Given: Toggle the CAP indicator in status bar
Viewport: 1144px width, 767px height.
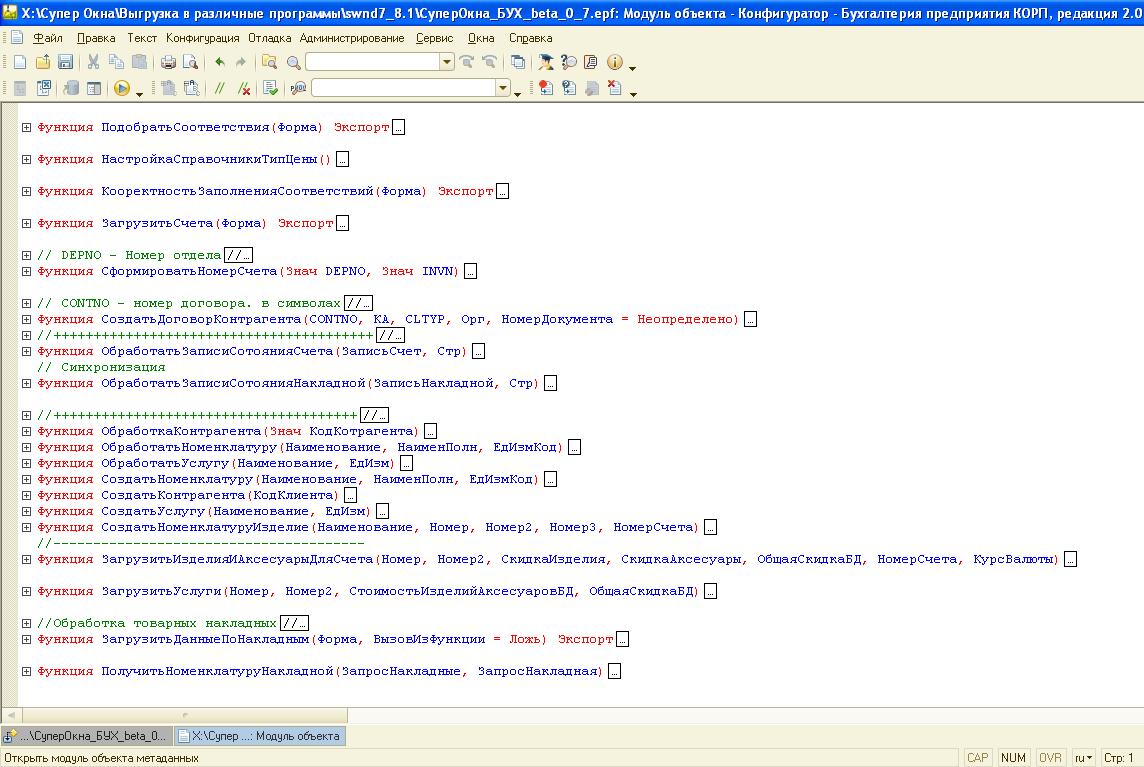Looking at the screenshot, I should click(978, 758).
